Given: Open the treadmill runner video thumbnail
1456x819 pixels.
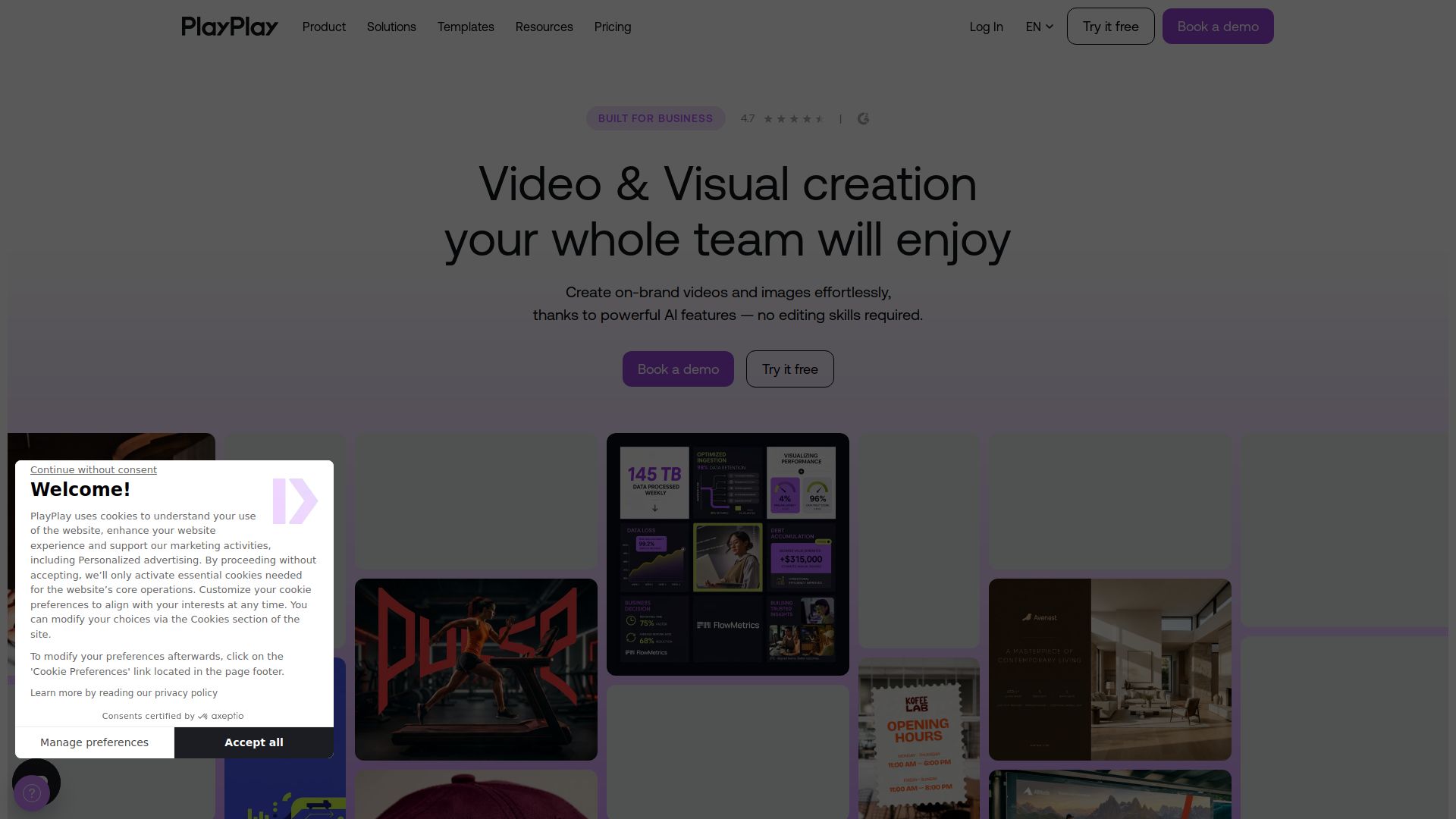Looking at the screenshot, I should [476, 670].
